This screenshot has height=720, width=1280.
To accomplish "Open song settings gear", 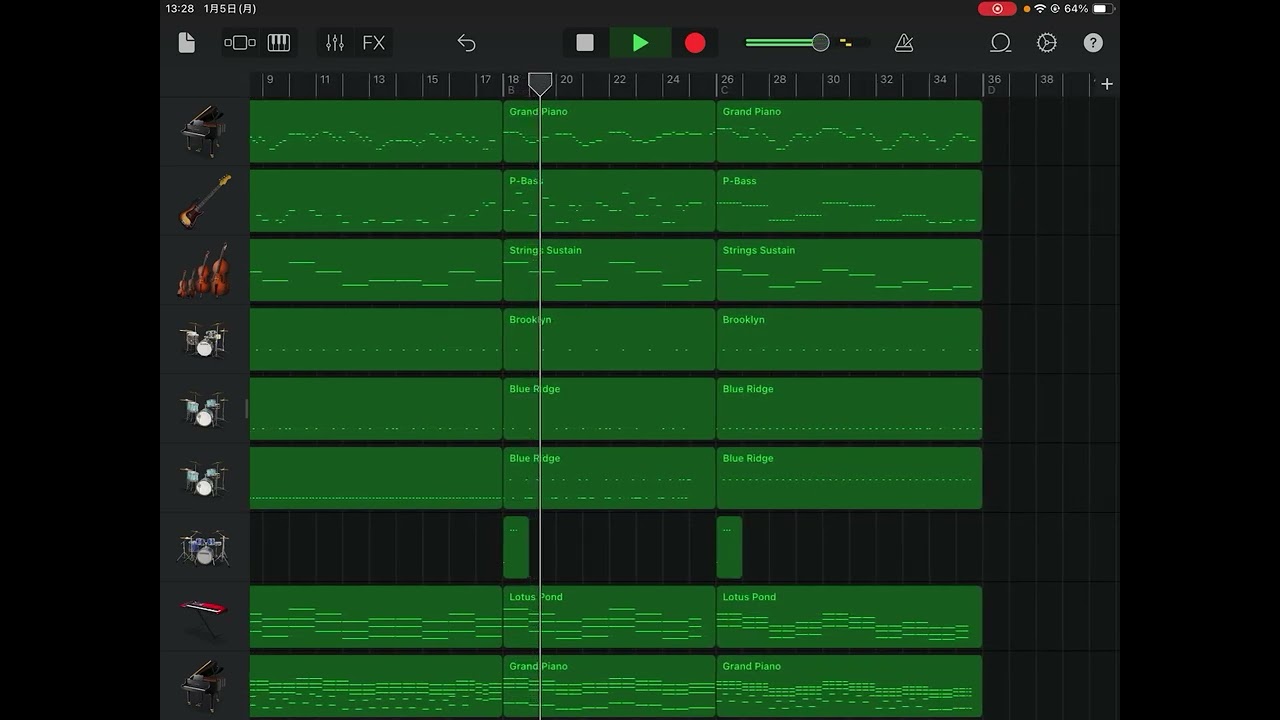I will tap(1047, 43).
